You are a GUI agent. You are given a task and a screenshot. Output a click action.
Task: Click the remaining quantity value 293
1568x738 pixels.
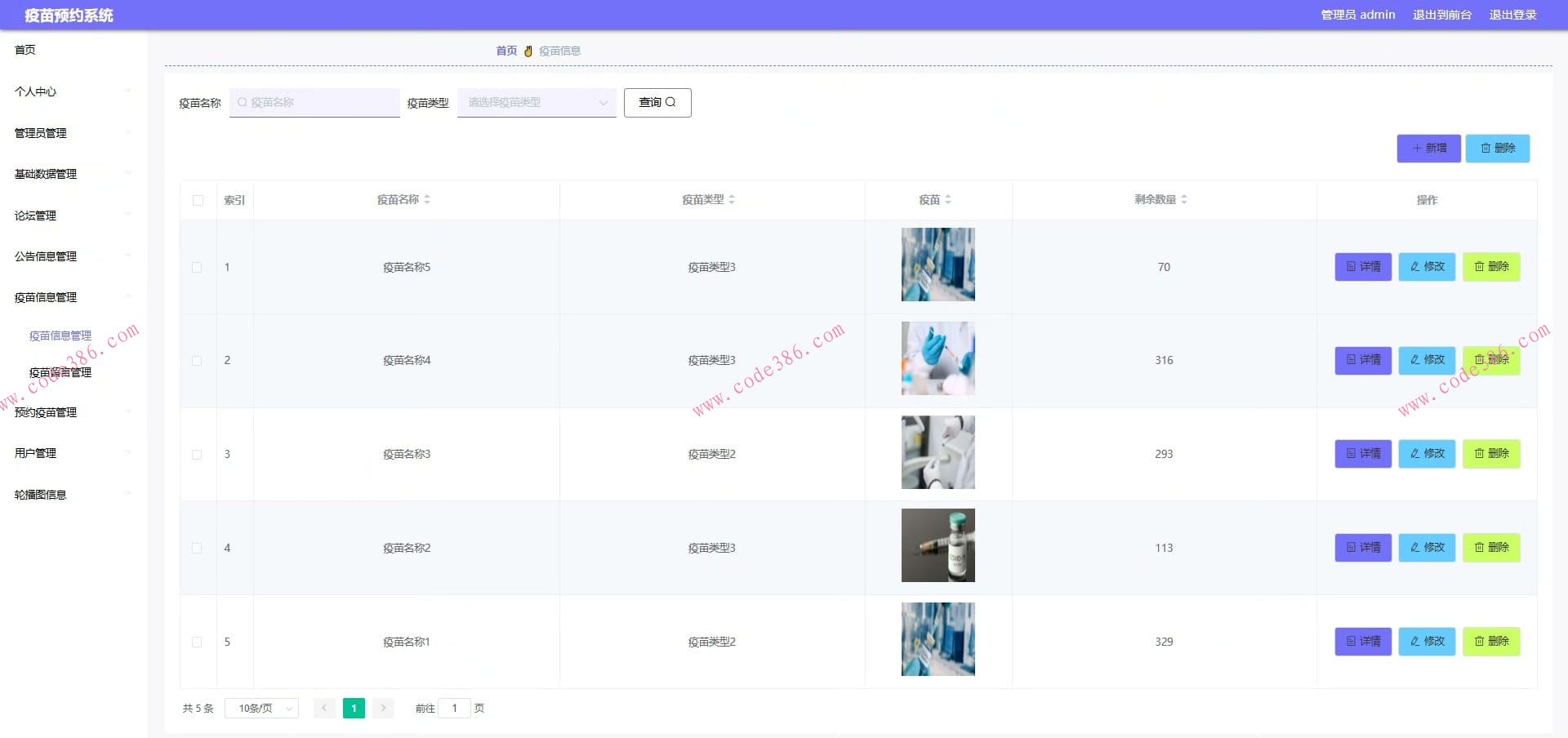coord(1164,454)
